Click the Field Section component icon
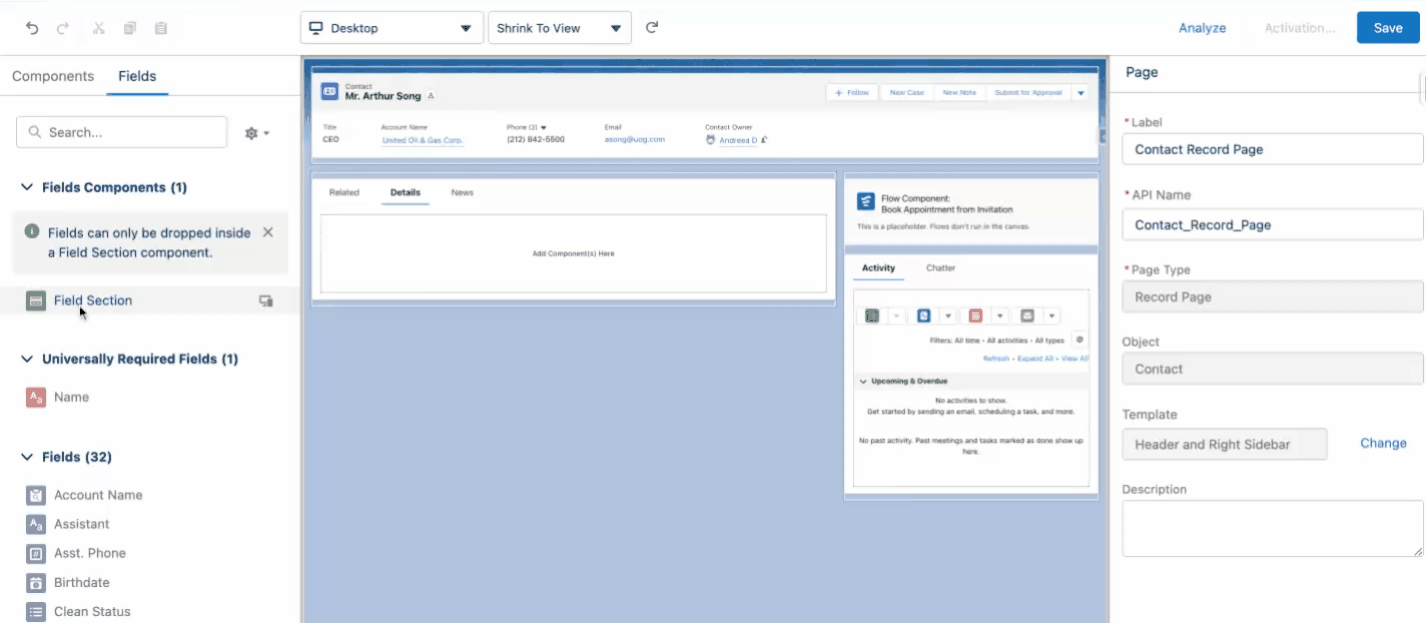Viewport: 1426px width, 623px height. click(x=36, y=300)
